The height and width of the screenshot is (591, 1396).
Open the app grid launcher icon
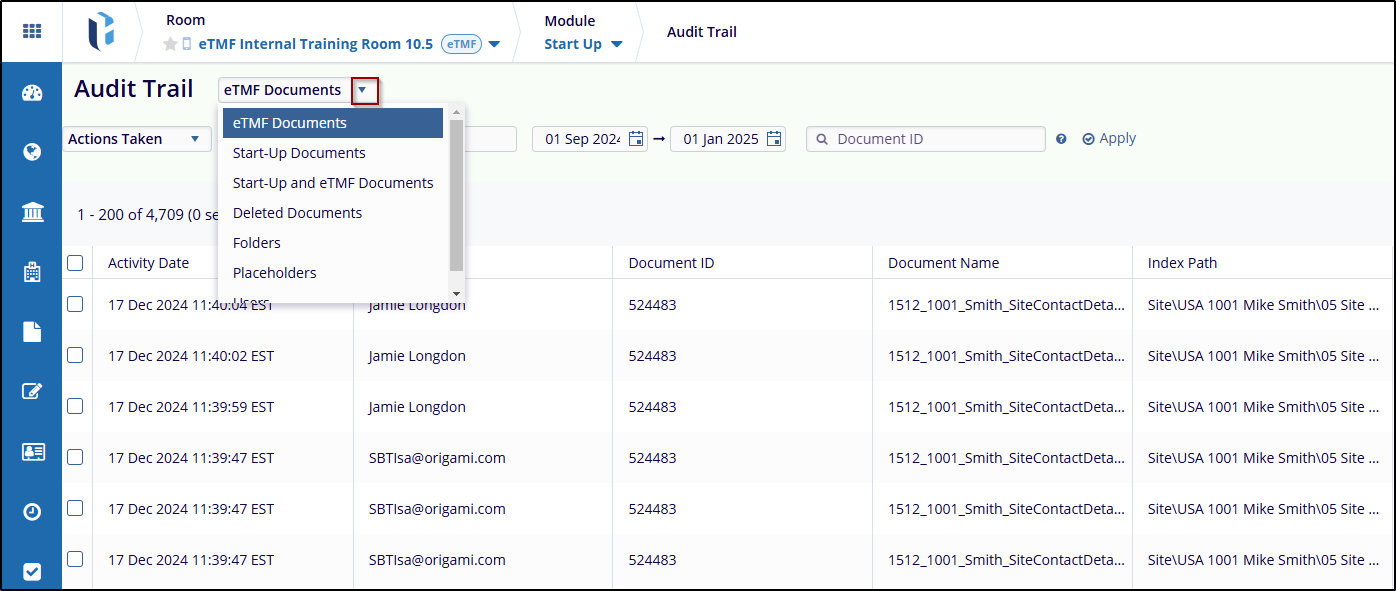pos(32,31)
